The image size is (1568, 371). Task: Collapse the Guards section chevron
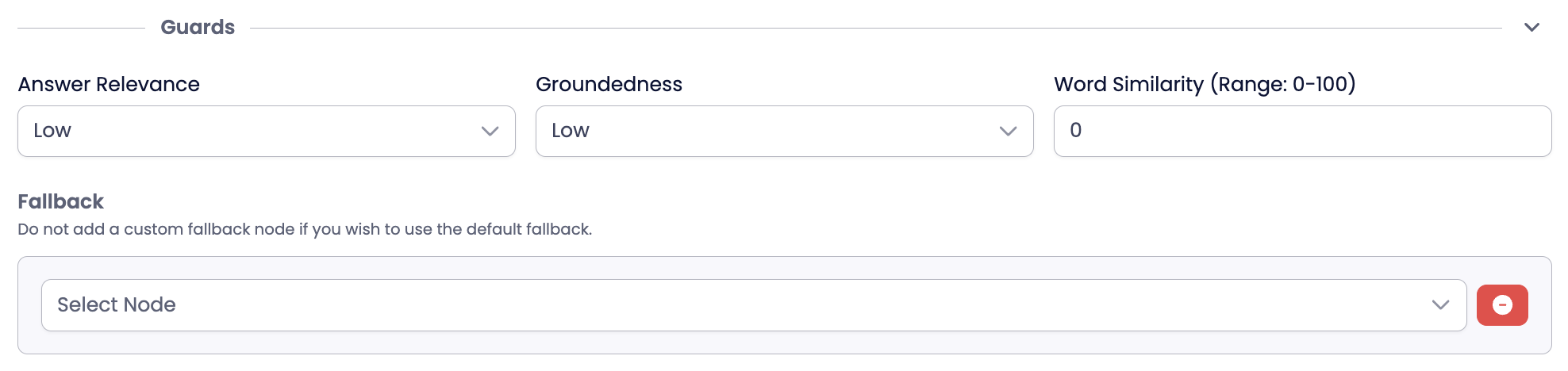pos(1531,28)
